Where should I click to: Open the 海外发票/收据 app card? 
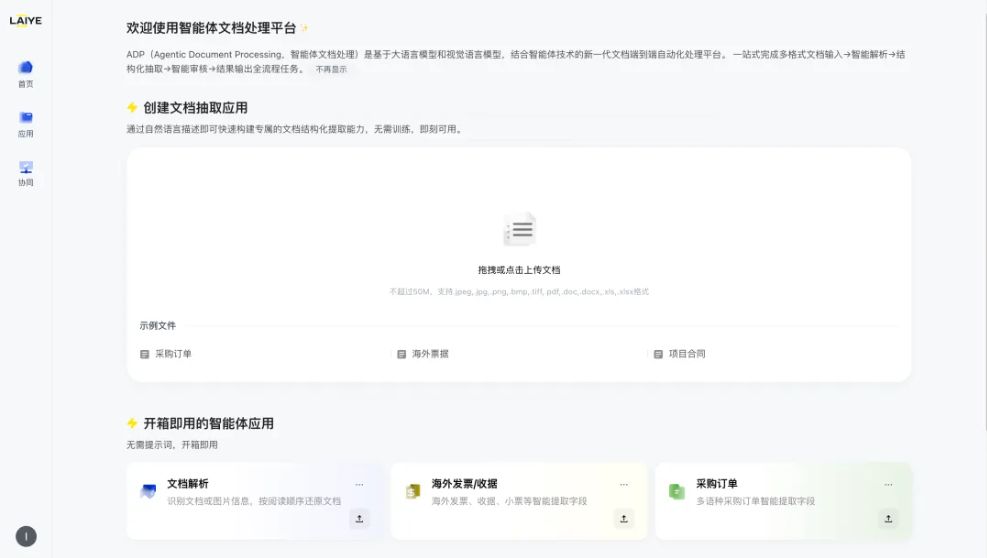519,501
